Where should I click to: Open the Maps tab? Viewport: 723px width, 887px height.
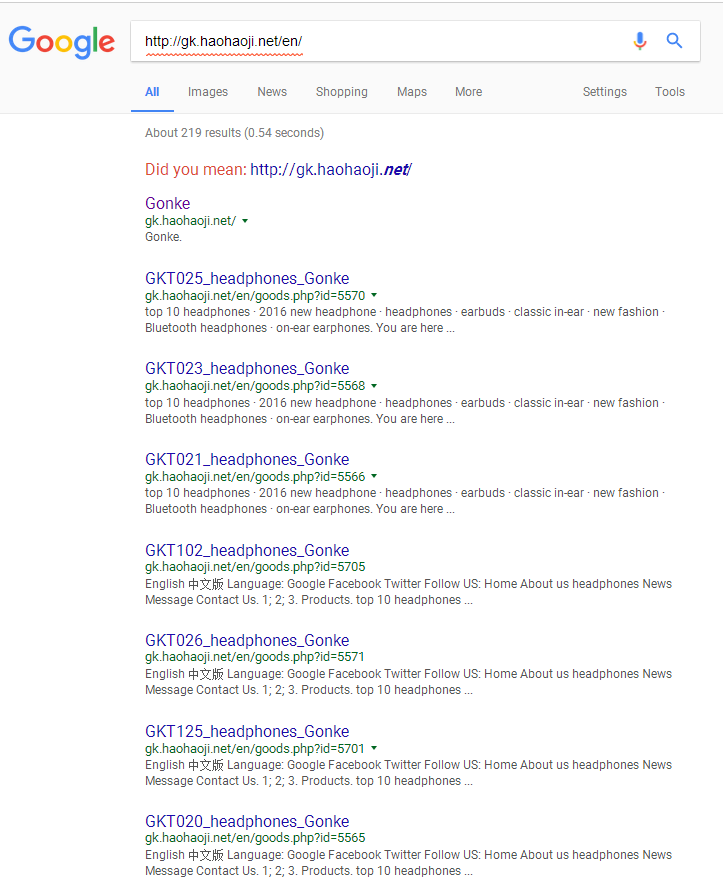pyautogui.click(x=412, y=92)
